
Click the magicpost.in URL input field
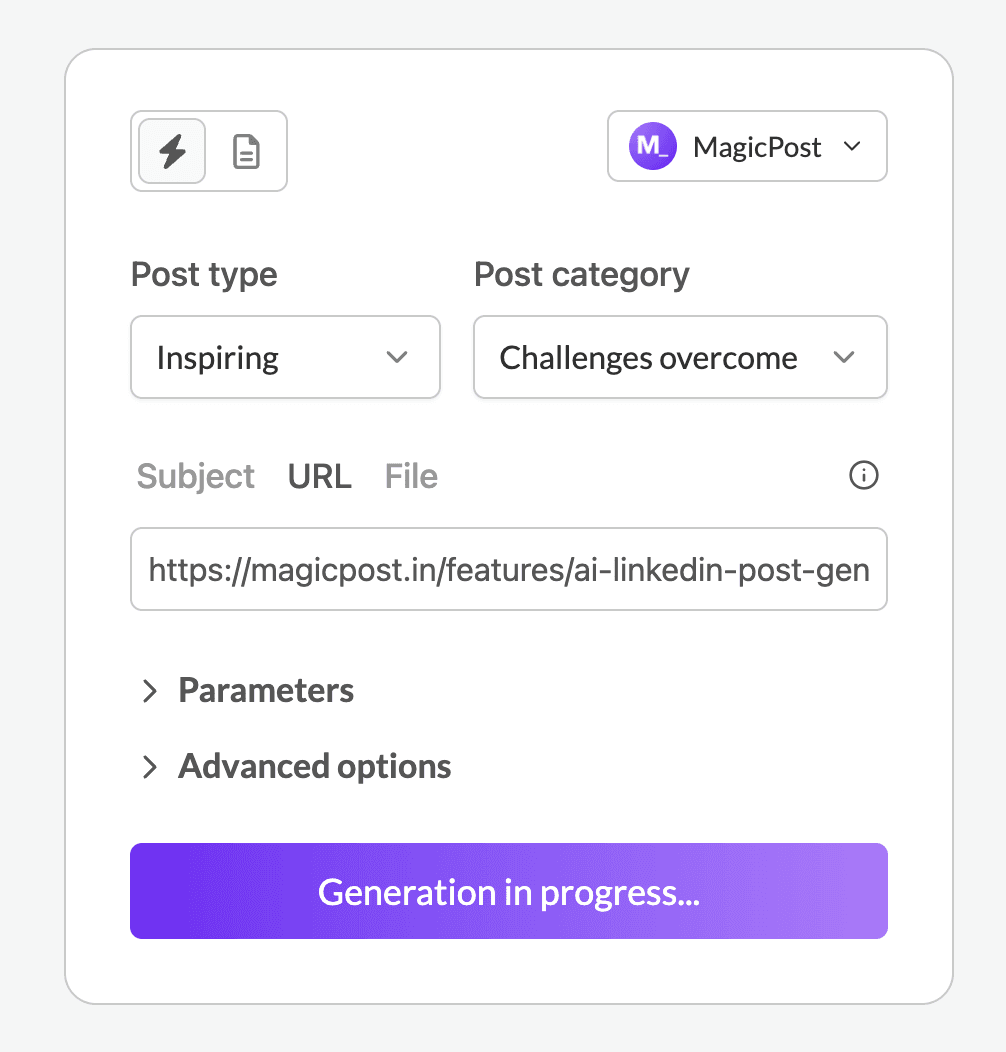(509, 569)
